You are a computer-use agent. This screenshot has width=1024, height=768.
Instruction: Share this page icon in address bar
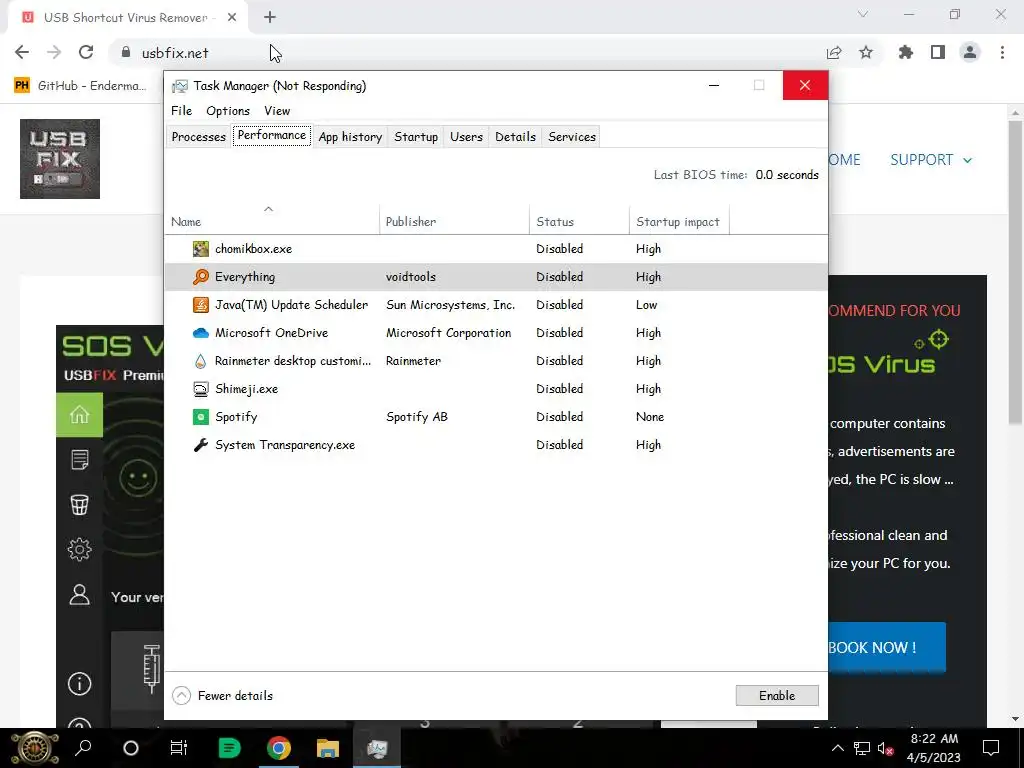[x=834, y=52]
